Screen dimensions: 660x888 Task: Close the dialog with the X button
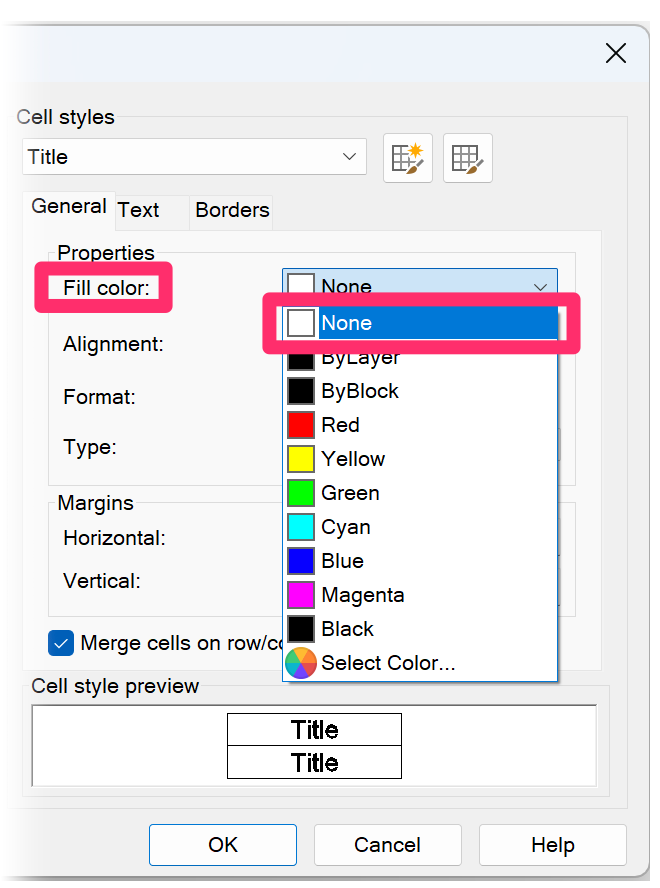click(x=615, y=53)
